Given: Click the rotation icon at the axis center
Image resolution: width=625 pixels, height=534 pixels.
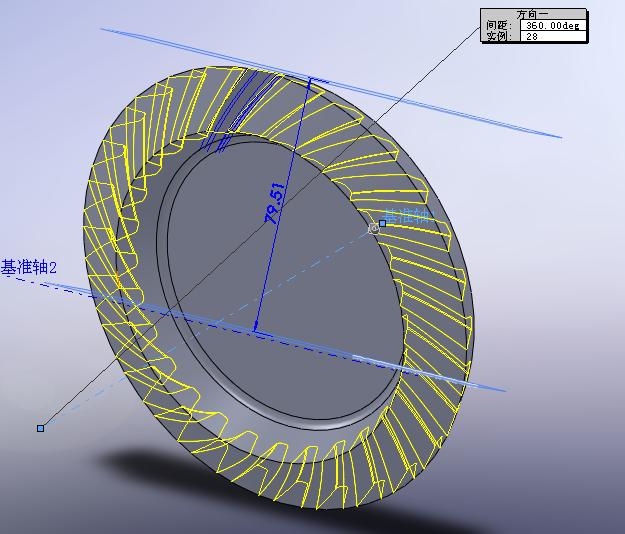Looking at the screenshot, I should point(374,229).
